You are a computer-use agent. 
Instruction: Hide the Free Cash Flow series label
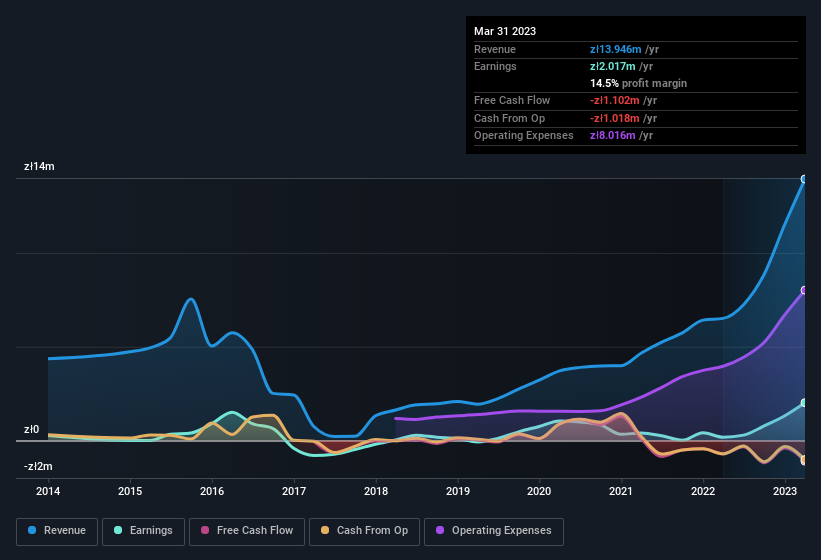[x=254, y=530]
